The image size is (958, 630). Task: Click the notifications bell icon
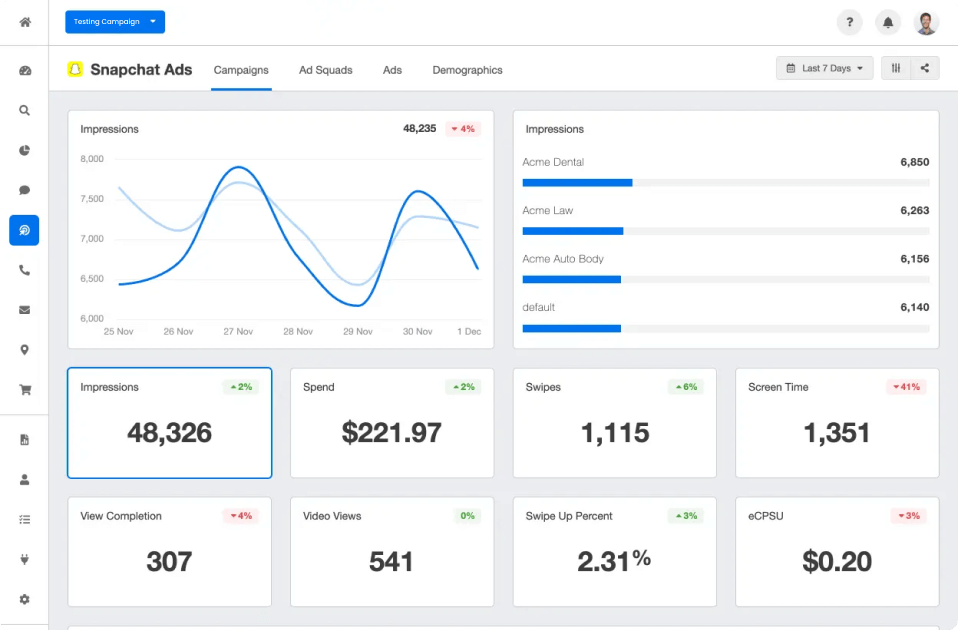(887, 22)
